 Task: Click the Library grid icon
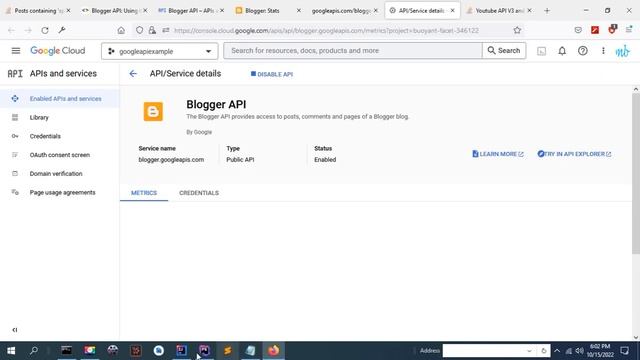tap(15, 118)
